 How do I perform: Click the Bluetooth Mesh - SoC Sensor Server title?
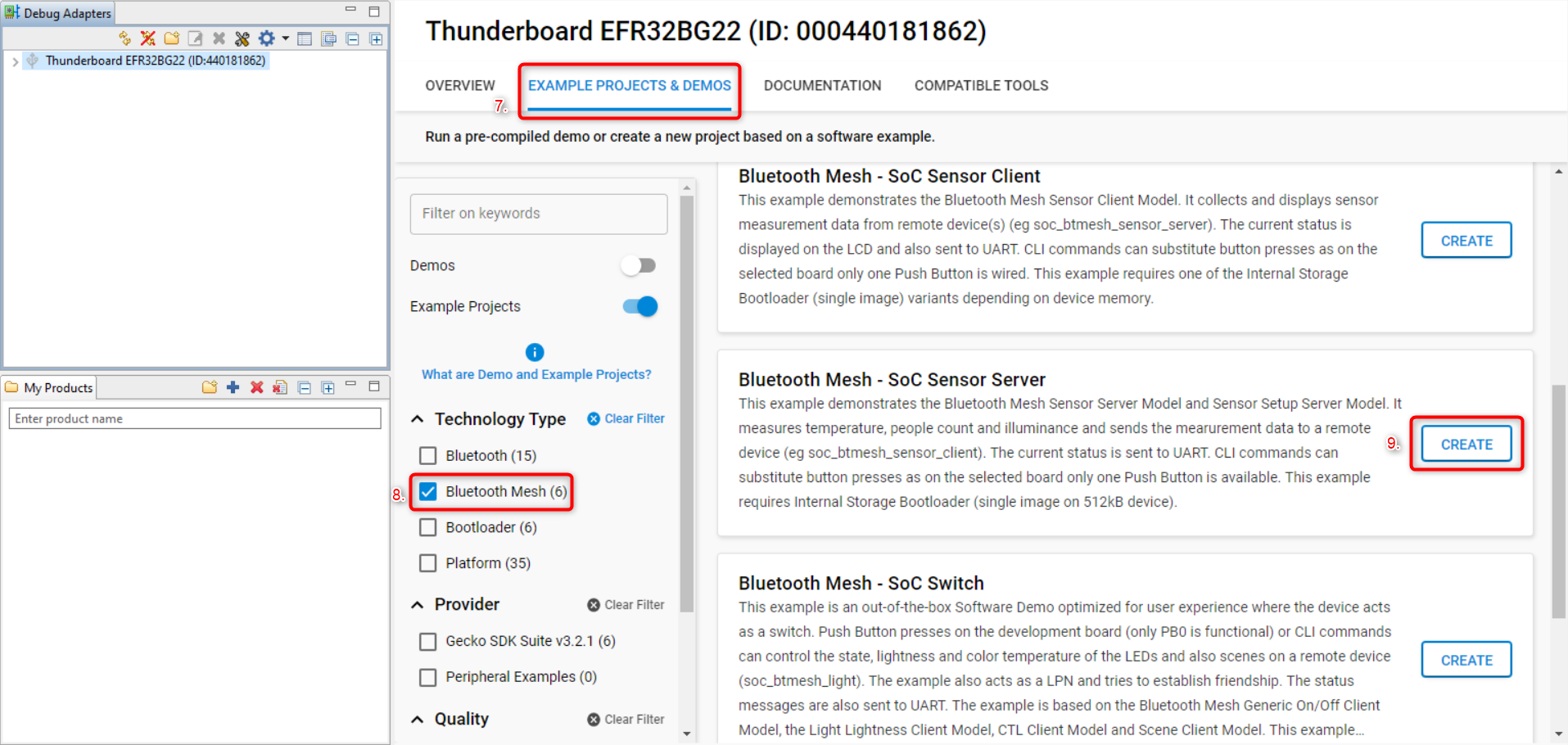click(892, 380)
